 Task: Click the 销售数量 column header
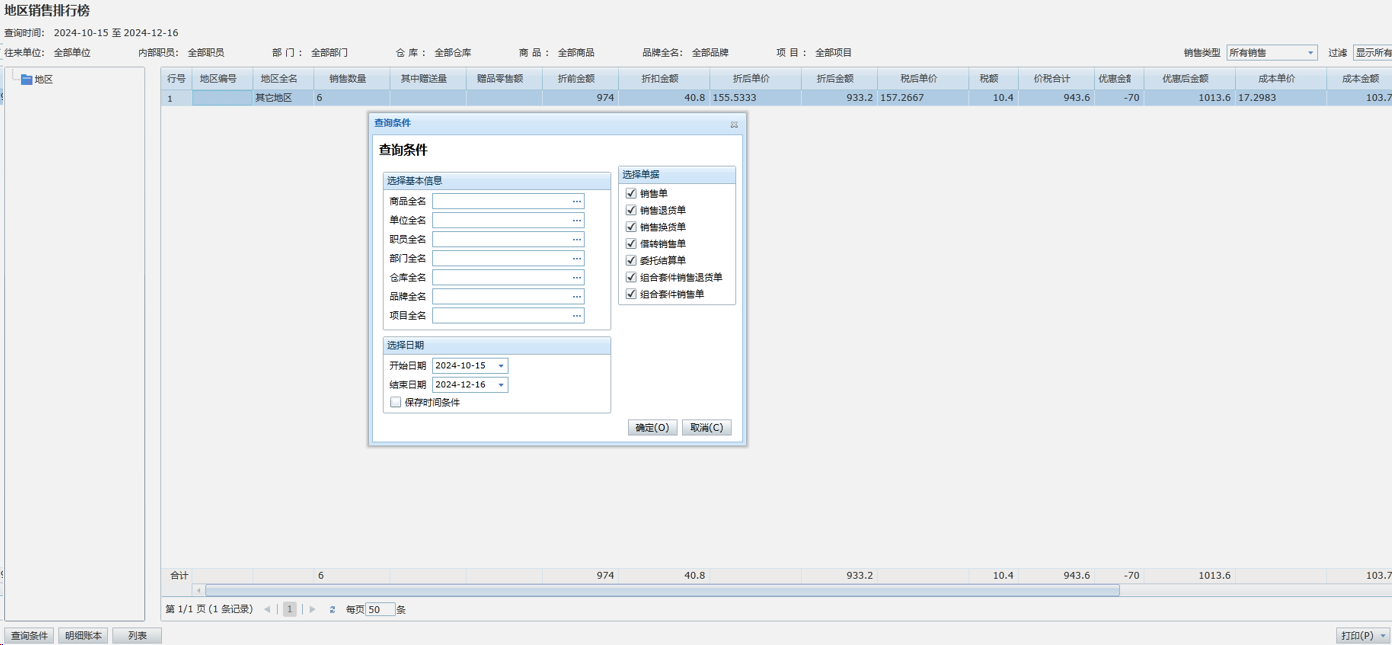[347, 78]
